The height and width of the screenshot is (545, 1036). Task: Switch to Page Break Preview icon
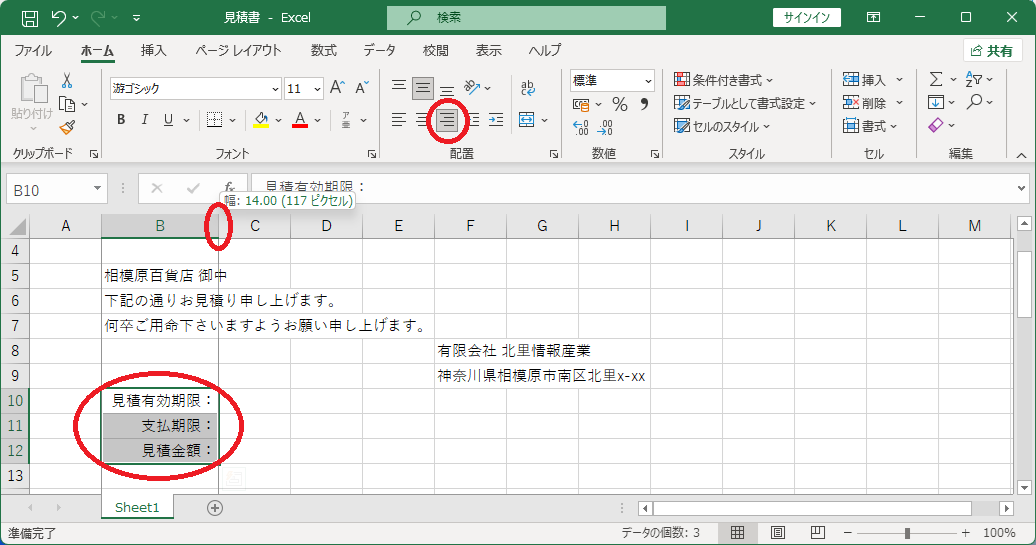(x=817, y=532)
